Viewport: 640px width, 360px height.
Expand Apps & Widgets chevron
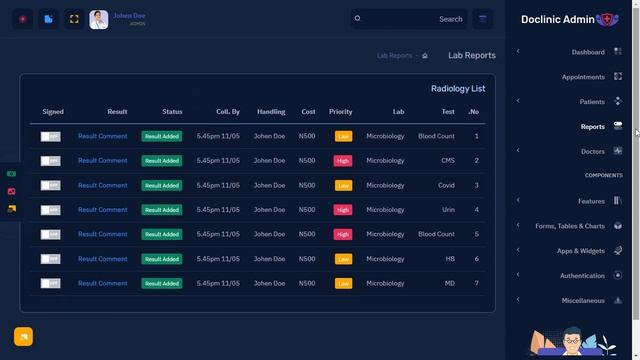point(518,250)
